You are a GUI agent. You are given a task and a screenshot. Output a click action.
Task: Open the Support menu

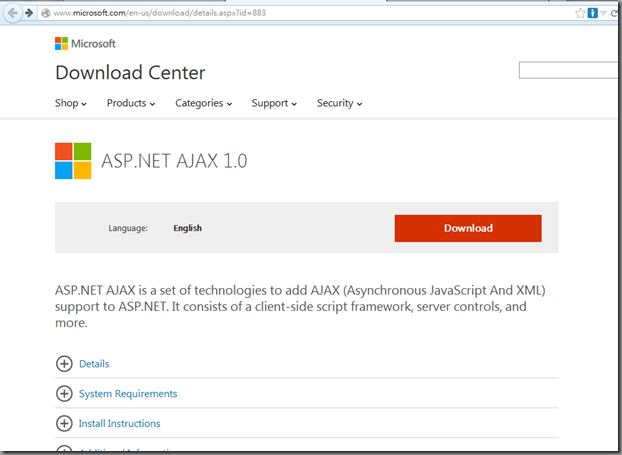click(274, 103)
